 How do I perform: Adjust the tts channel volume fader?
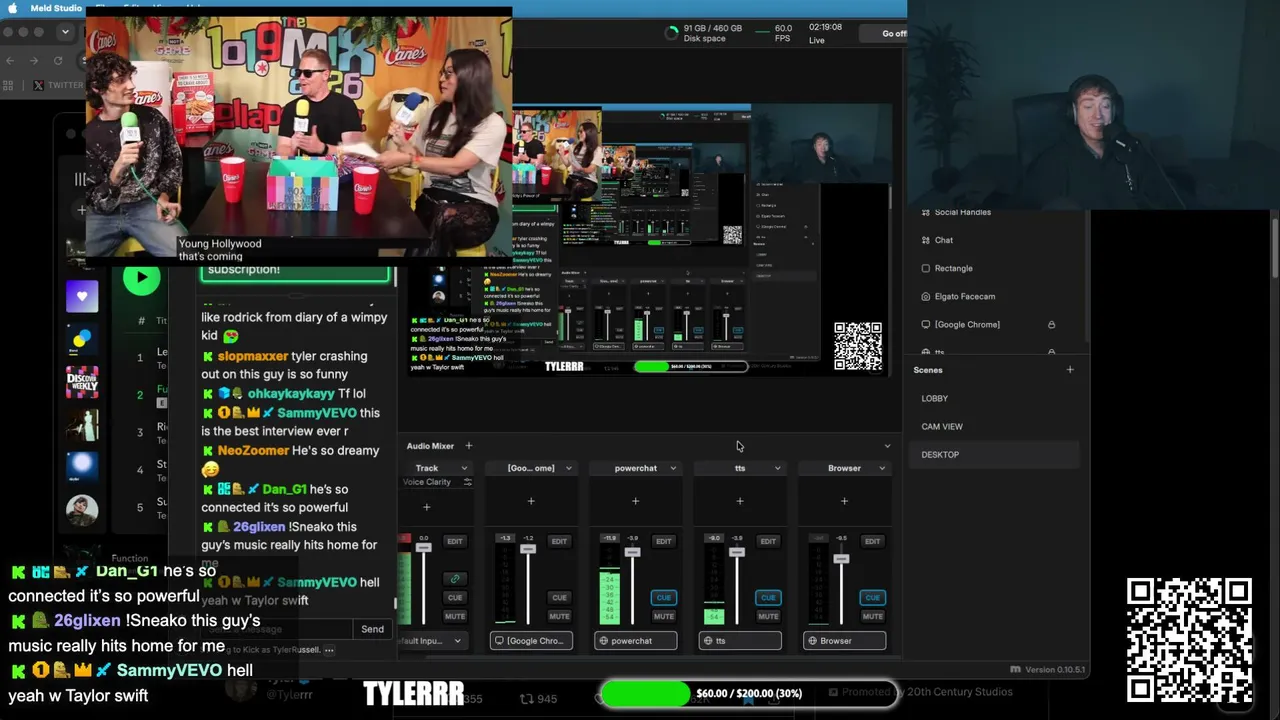pos(737,552)
